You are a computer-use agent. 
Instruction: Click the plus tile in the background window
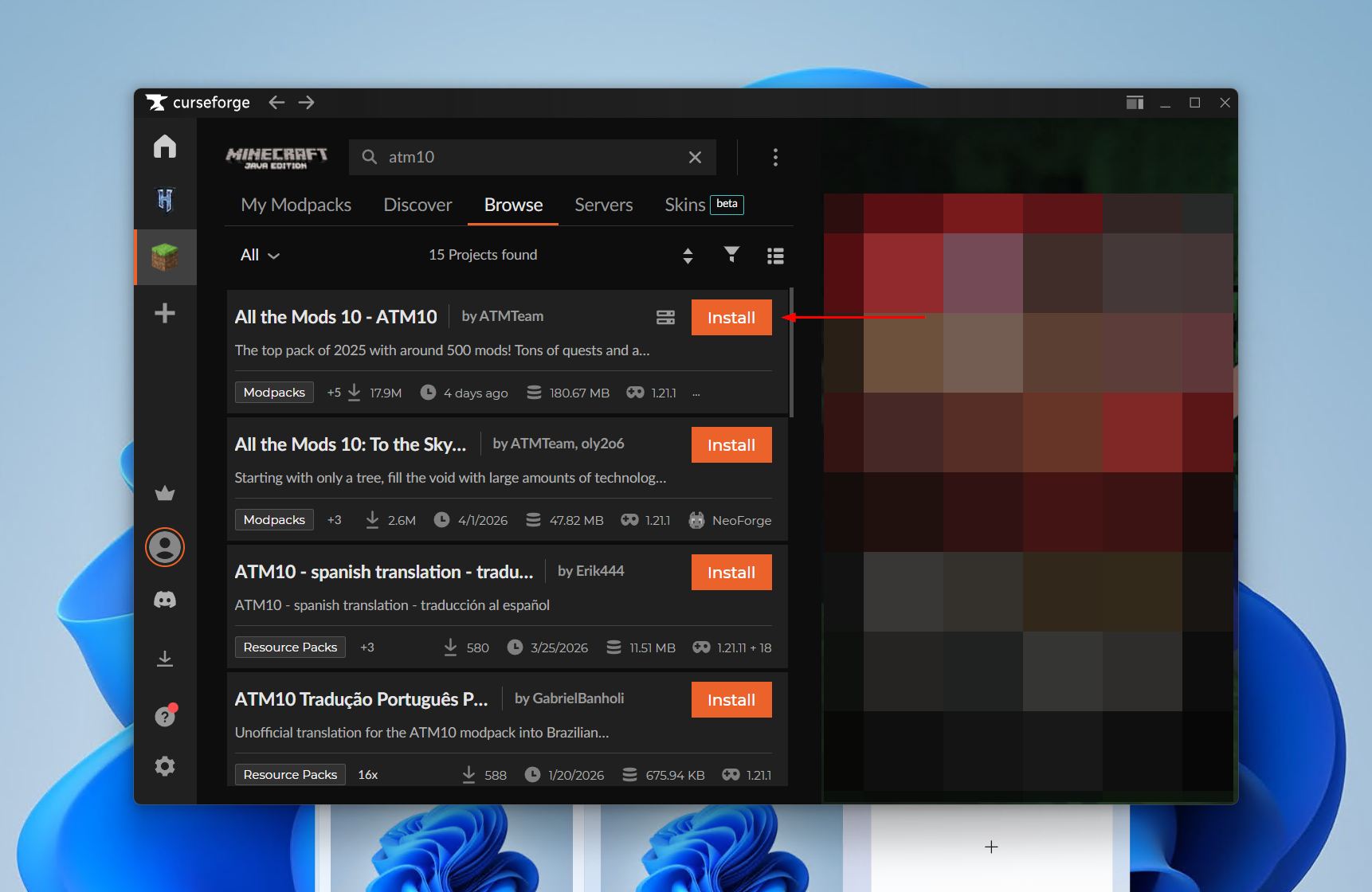point(991,847)
